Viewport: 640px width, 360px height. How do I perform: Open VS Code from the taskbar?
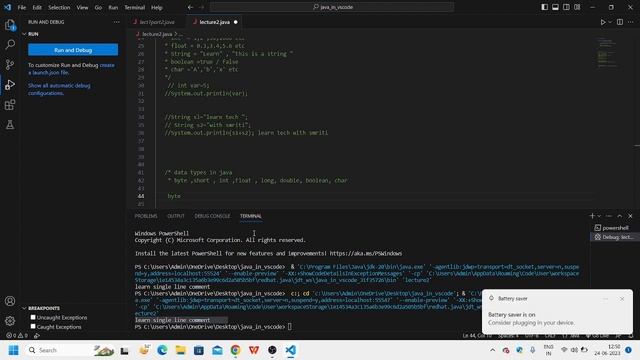(x=291, y=350)
